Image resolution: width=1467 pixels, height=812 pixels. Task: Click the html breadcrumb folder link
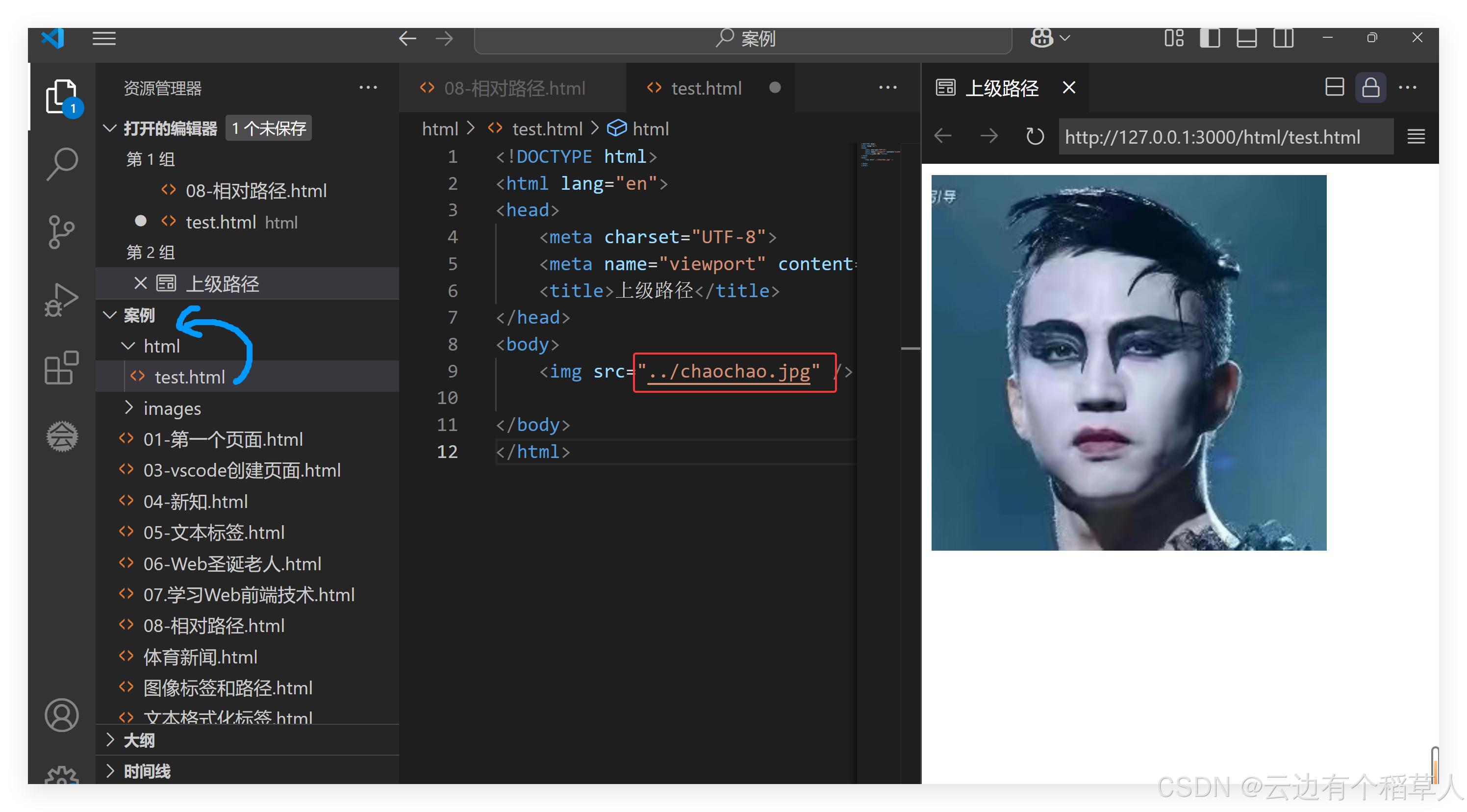(440, 128)
